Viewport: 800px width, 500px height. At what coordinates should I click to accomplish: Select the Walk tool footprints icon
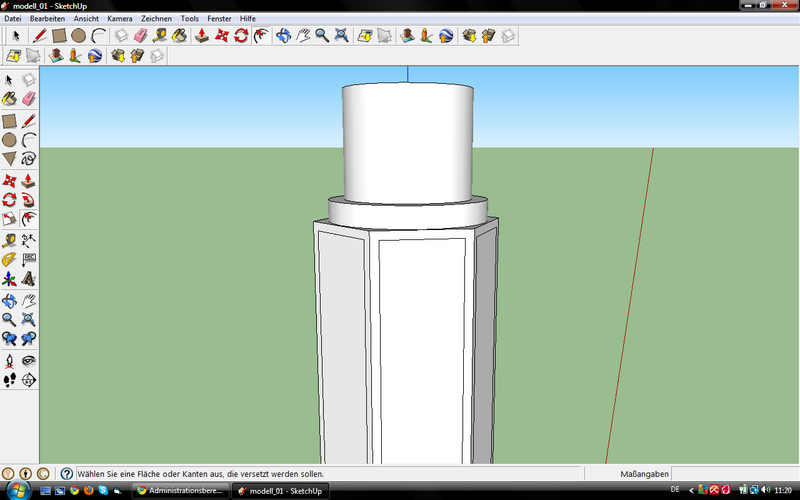coord(9,380)
